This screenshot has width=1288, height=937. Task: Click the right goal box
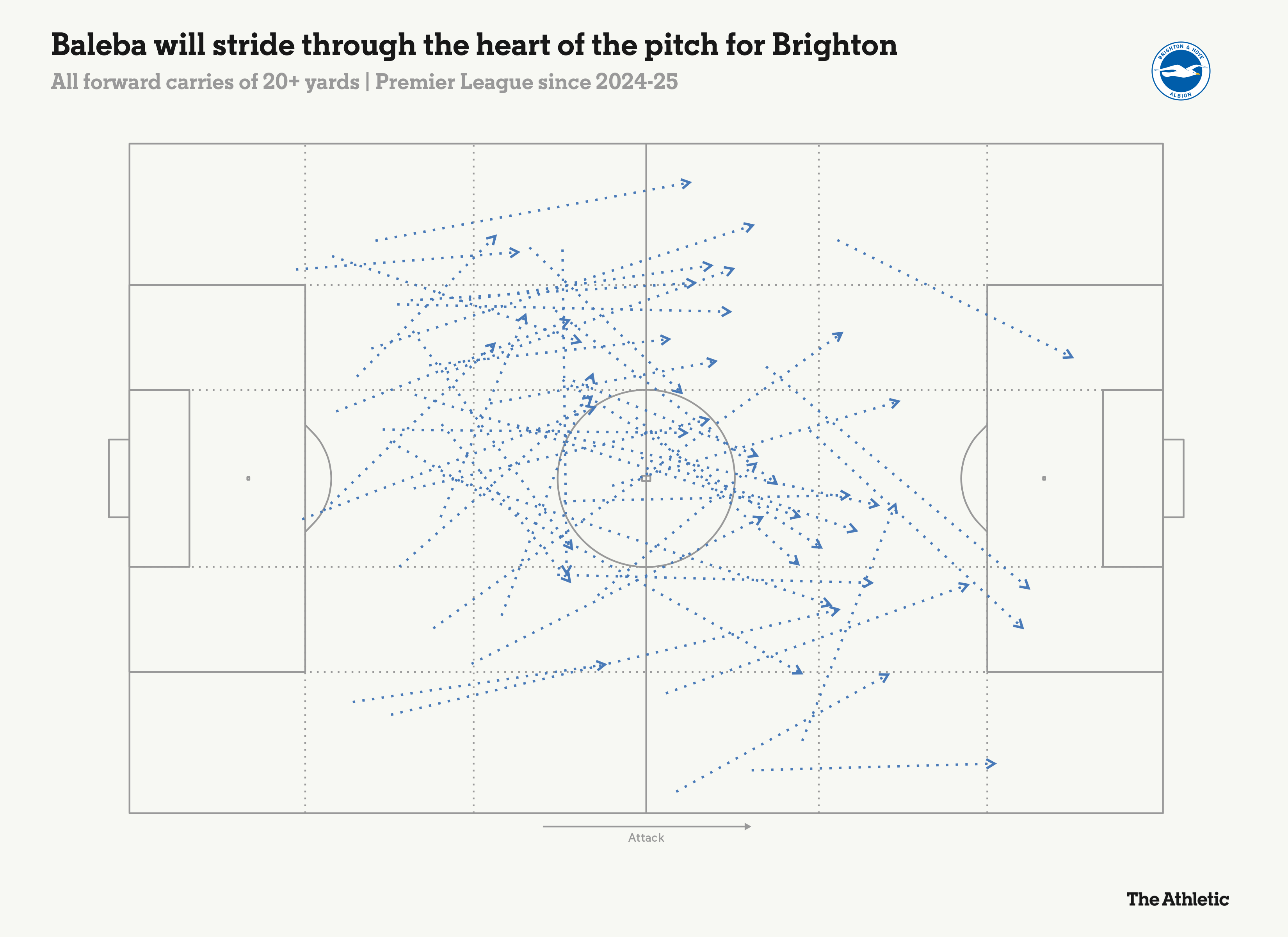click(x=1173, y=478)
